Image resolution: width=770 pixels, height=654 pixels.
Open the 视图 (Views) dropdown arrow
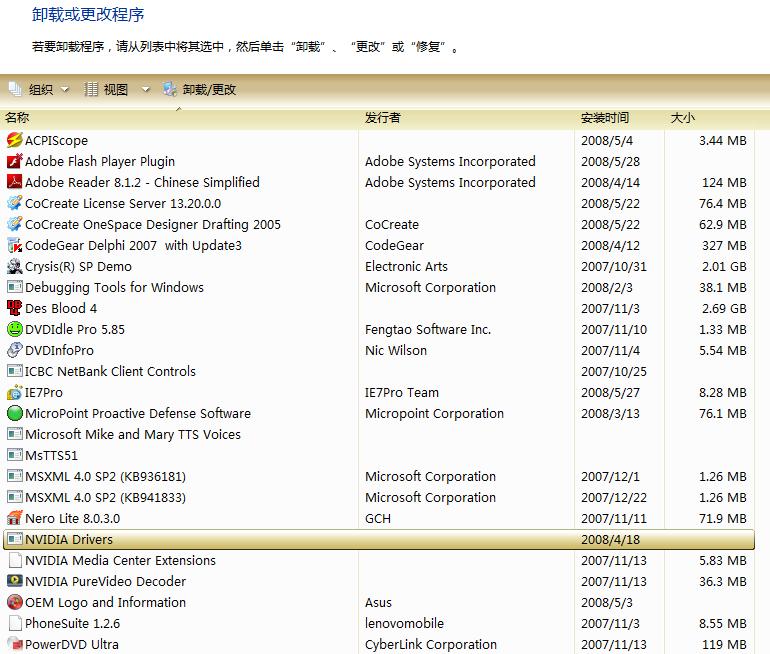coord(145,90)
